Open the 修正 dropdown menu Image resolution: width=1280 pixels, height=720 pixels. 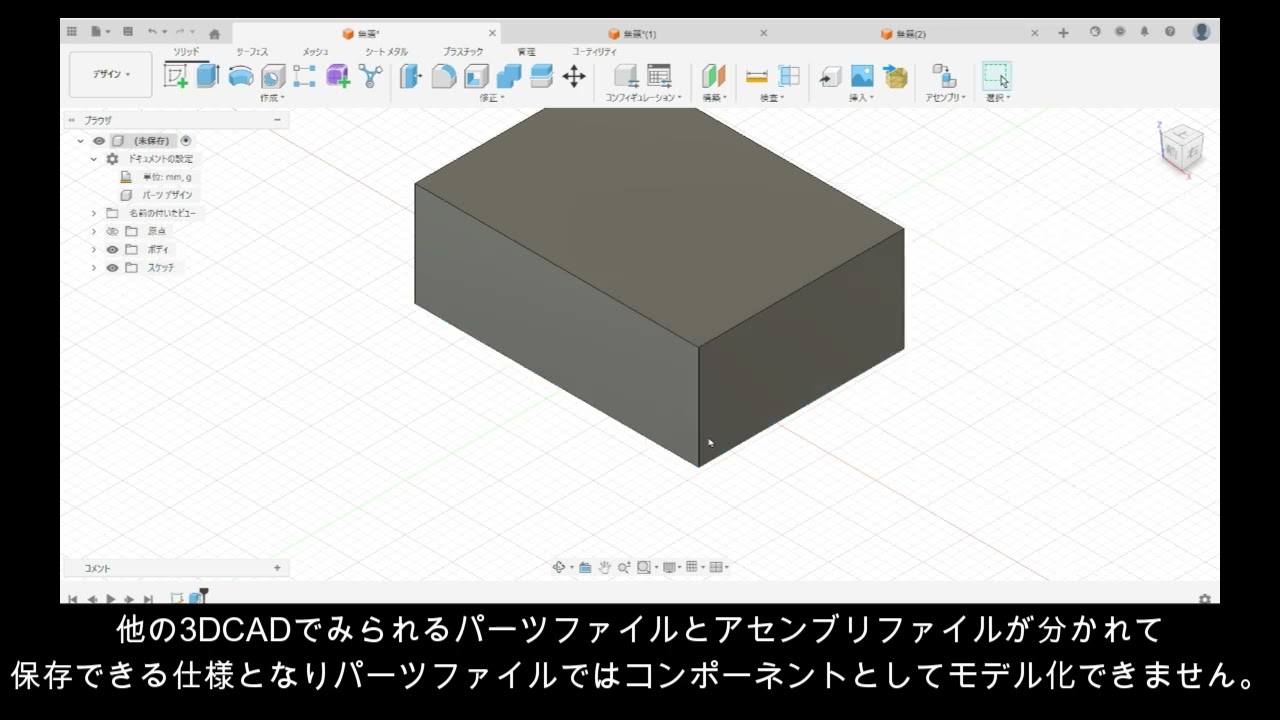tap(492, 98)
